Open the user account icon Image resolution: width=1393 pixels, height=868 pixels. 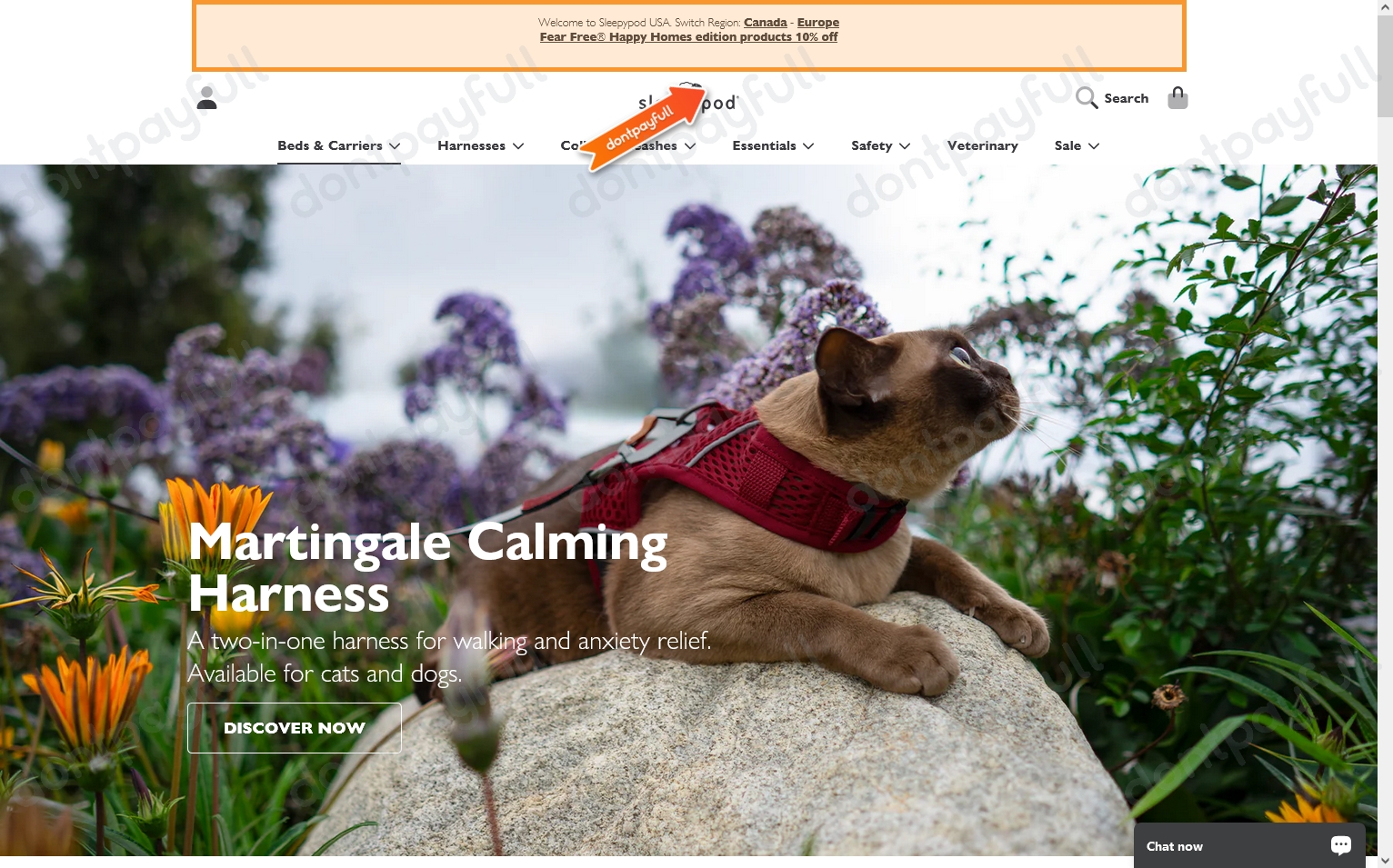pyautogui.click(x=206, y=98)
